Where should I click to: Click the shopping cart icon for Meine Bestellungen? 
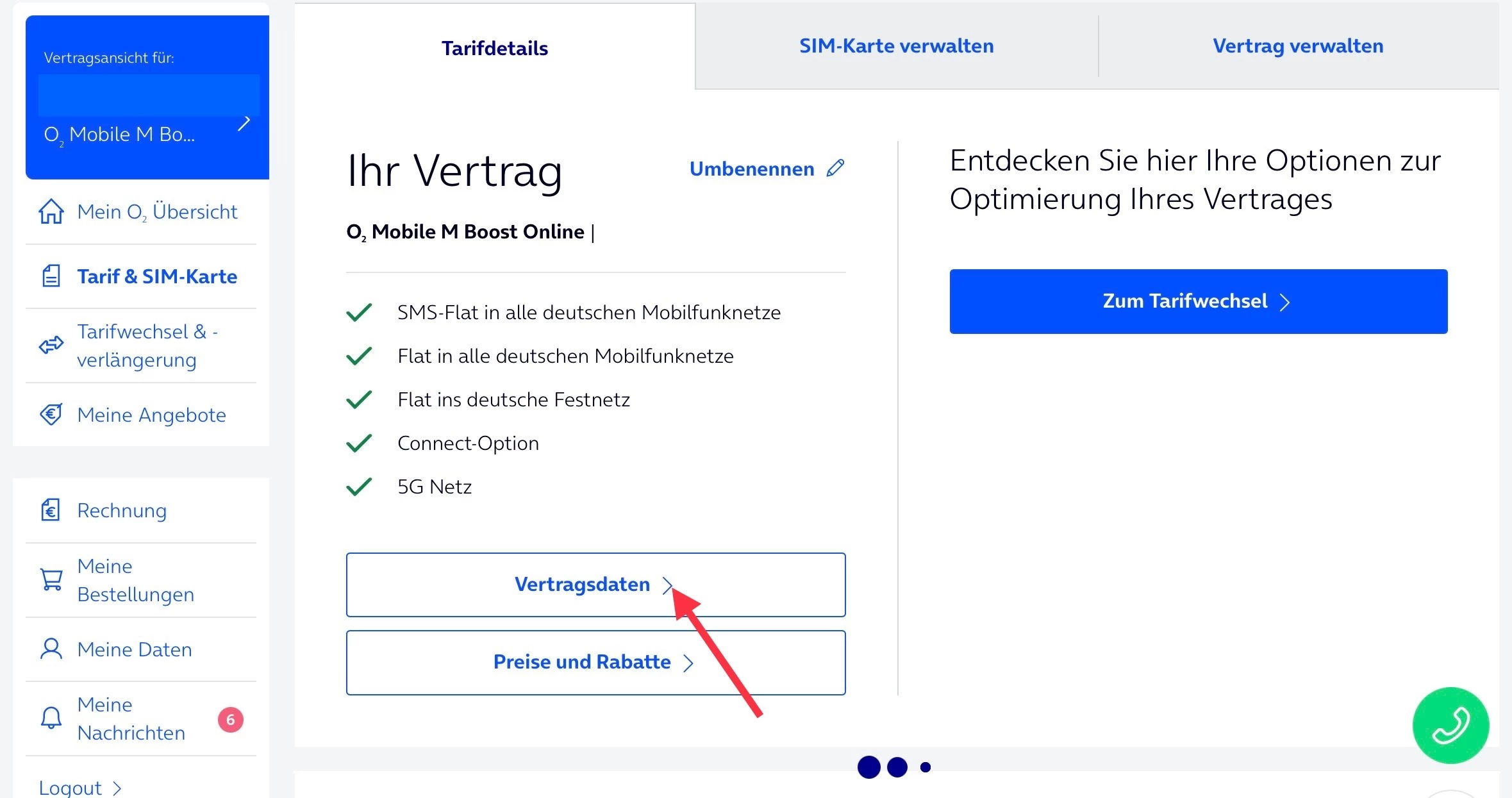point(51,579)
